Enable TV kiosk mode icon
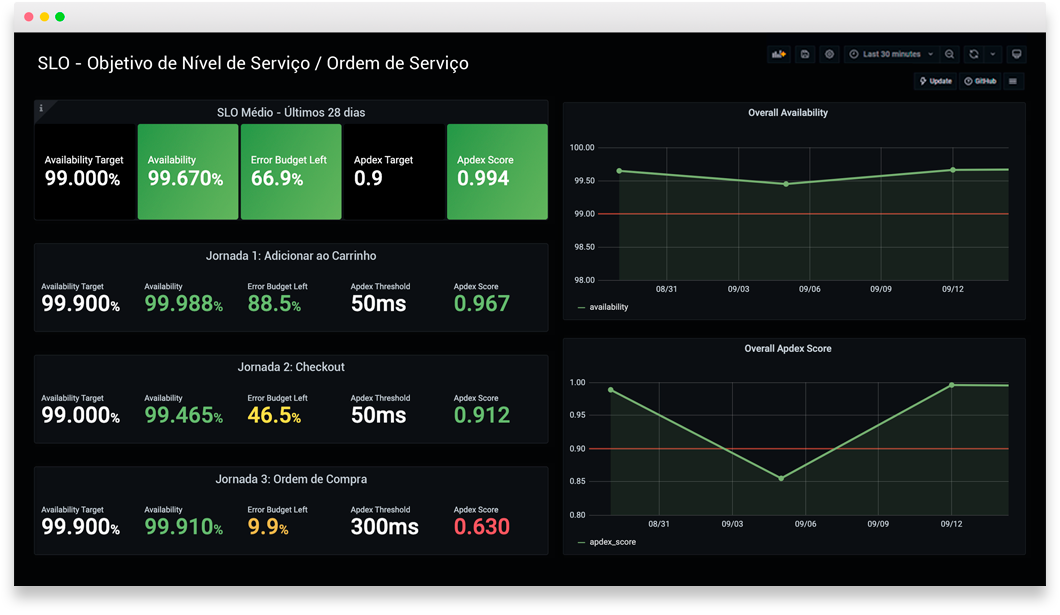This screenshot has height=615, width=1060. point(1016,54)
